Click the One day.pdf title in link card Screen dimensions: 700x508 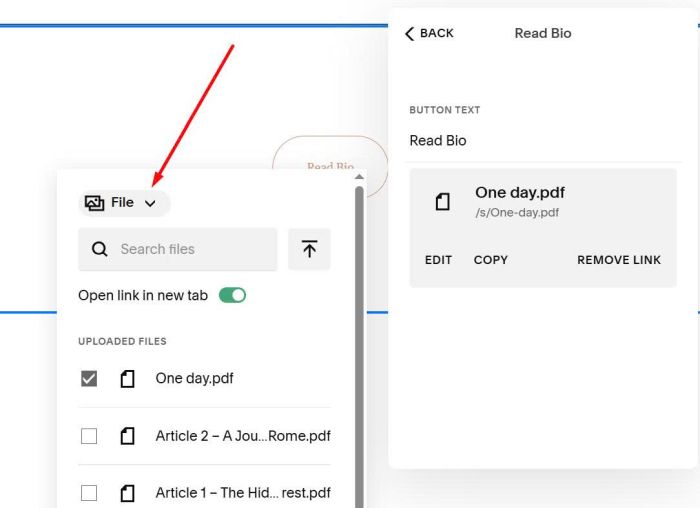pos(520,192)
